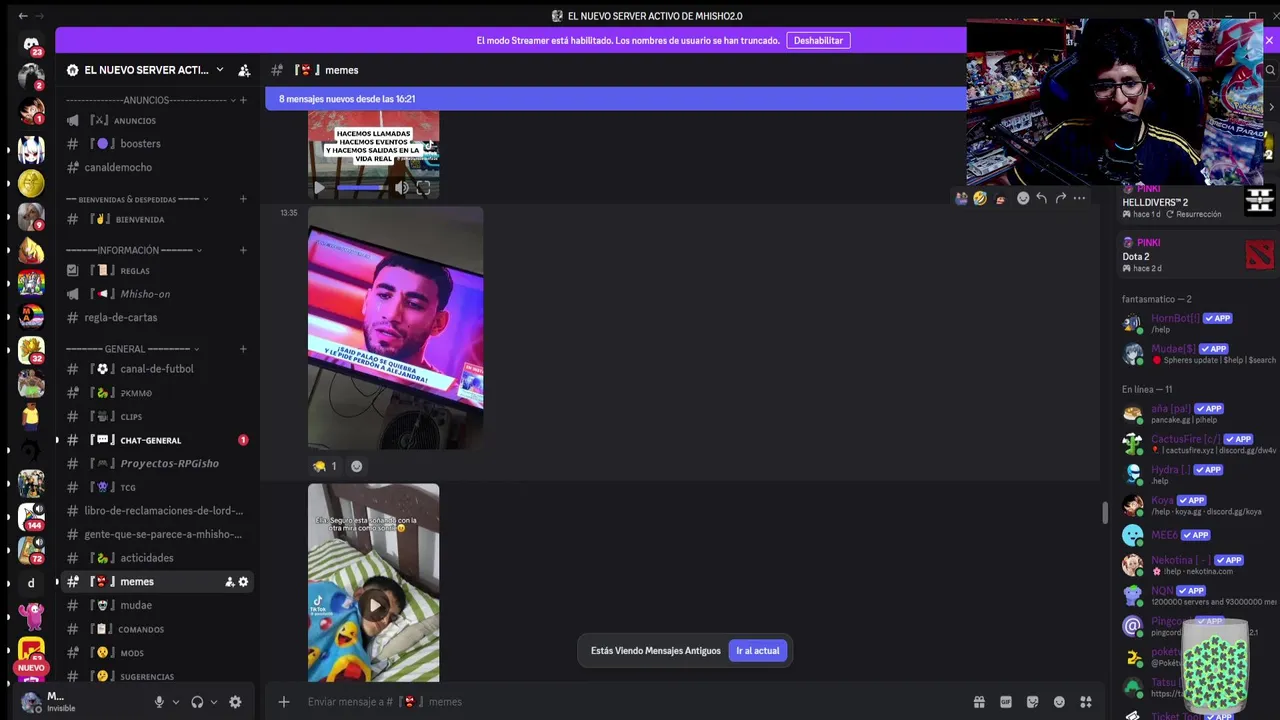Open server icon with 144 badge
The width and height of the screenshot is (1280, 720).
[31, 516]
